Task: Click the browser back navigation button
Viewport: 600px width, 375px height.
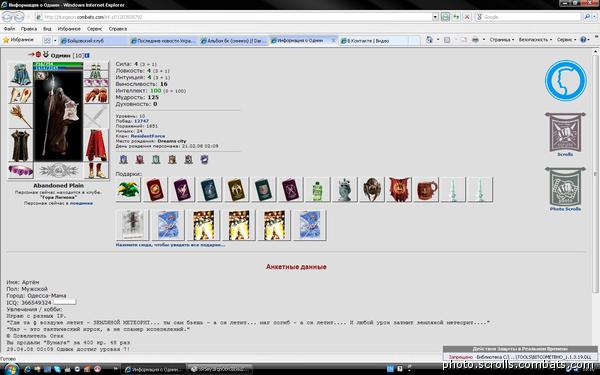Action: [8, 17]
